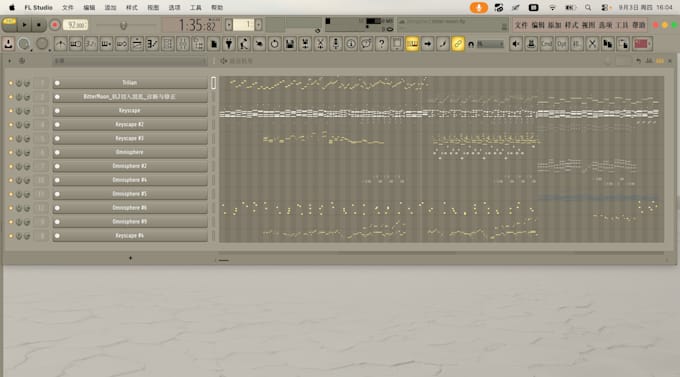Click the scissors cut icon in toolbar
The height and width of the screenshot is (377, 680).
point(592,44)
